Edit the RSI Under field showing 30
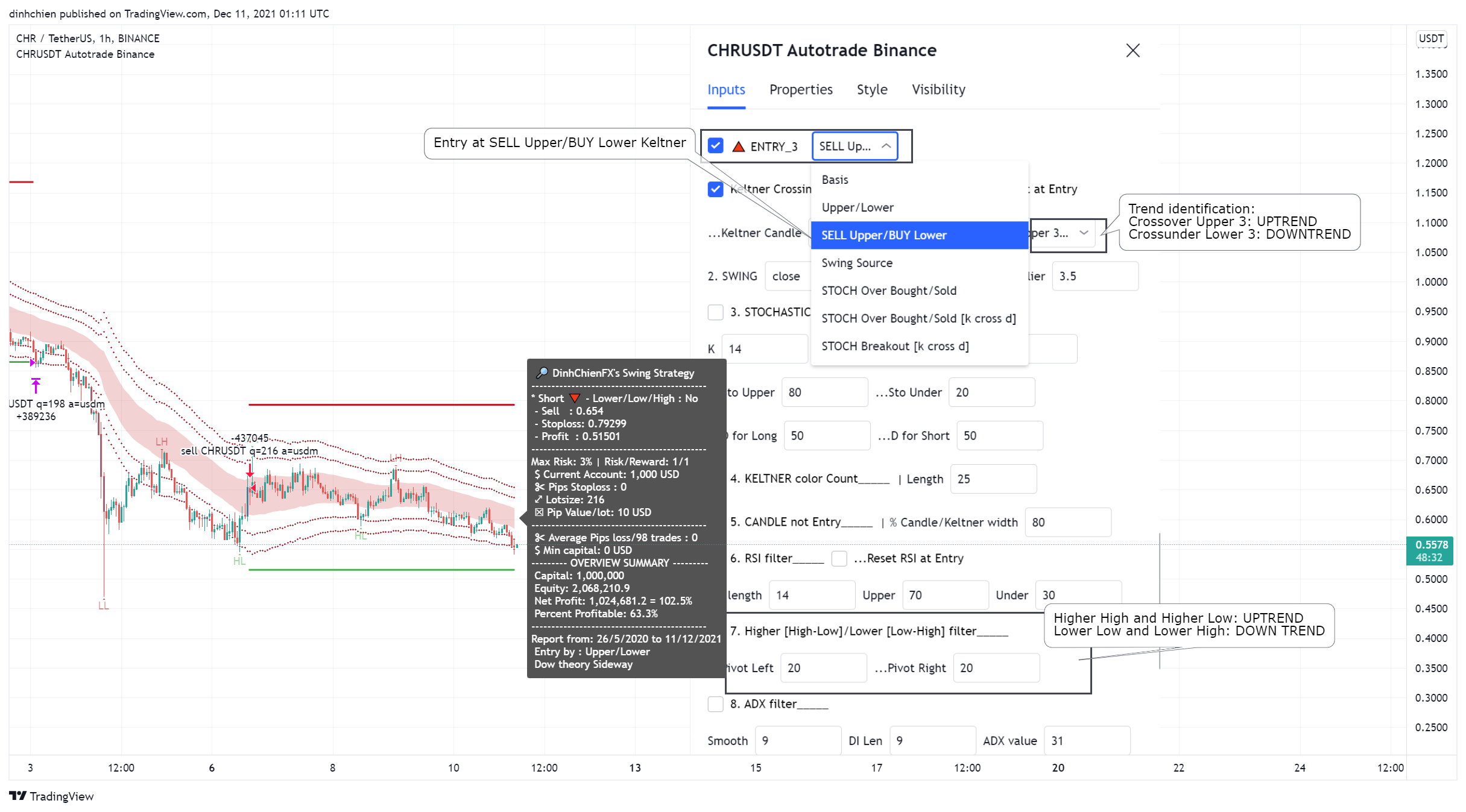Image resolution: width=1466 pixels, height=812 pixels. tap(1078, 596)
